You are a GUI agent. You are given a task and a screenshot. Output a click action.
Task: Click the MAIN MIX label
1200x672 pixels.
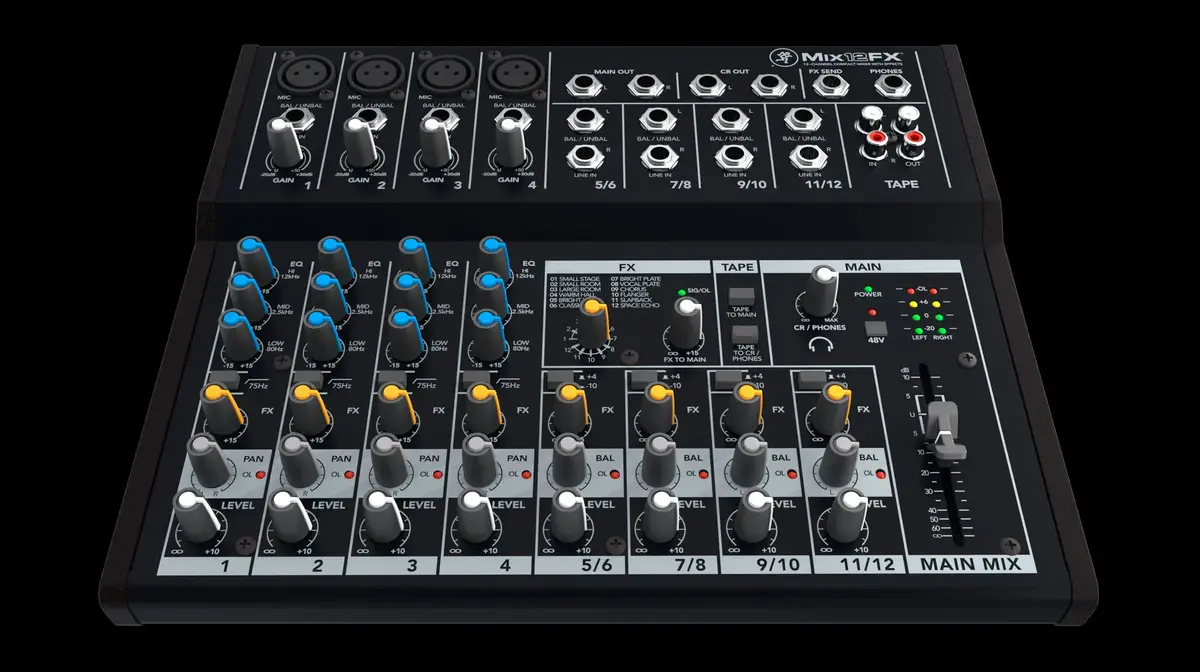969,565
